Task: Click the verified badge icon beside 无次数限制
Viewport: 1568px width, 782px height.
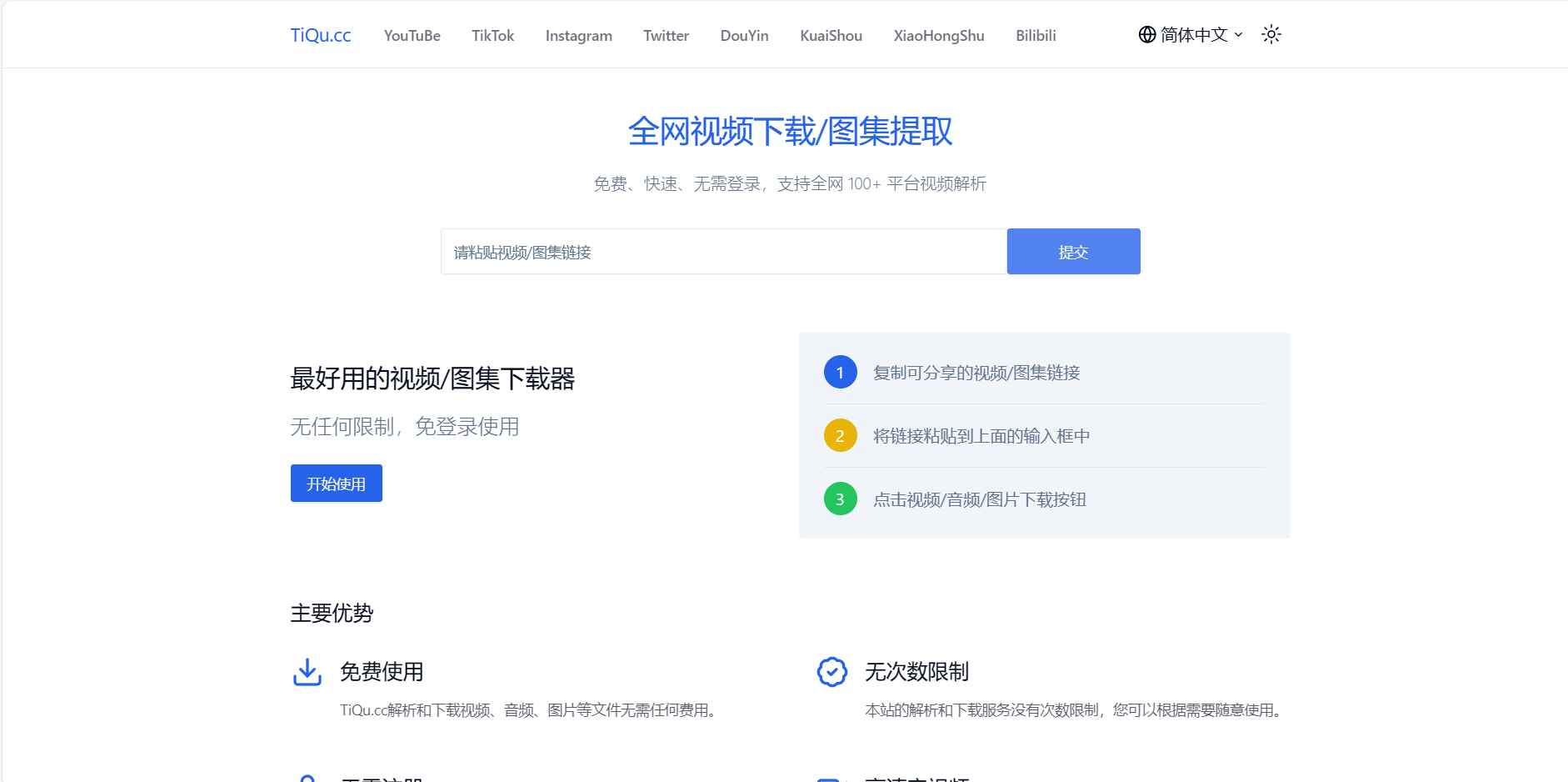Action: [832, 672]
